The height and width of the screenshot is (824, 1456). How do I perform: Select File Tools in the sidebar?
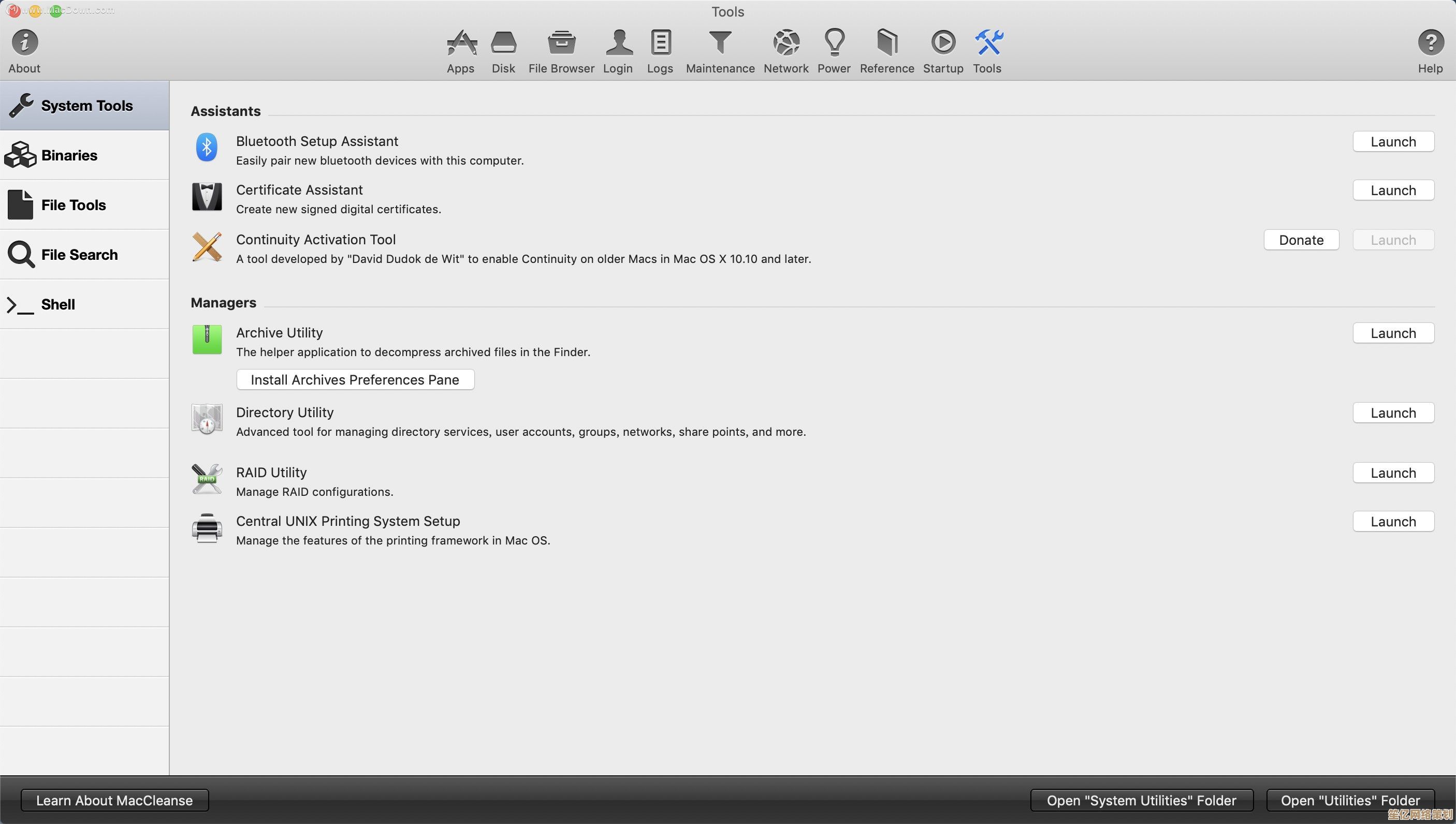(x=84, y=205)
